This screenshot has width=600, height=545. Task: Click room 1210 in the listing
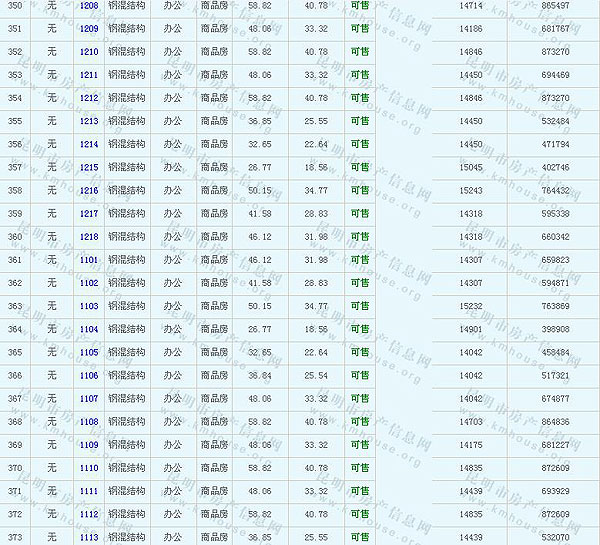click(89, 52)
